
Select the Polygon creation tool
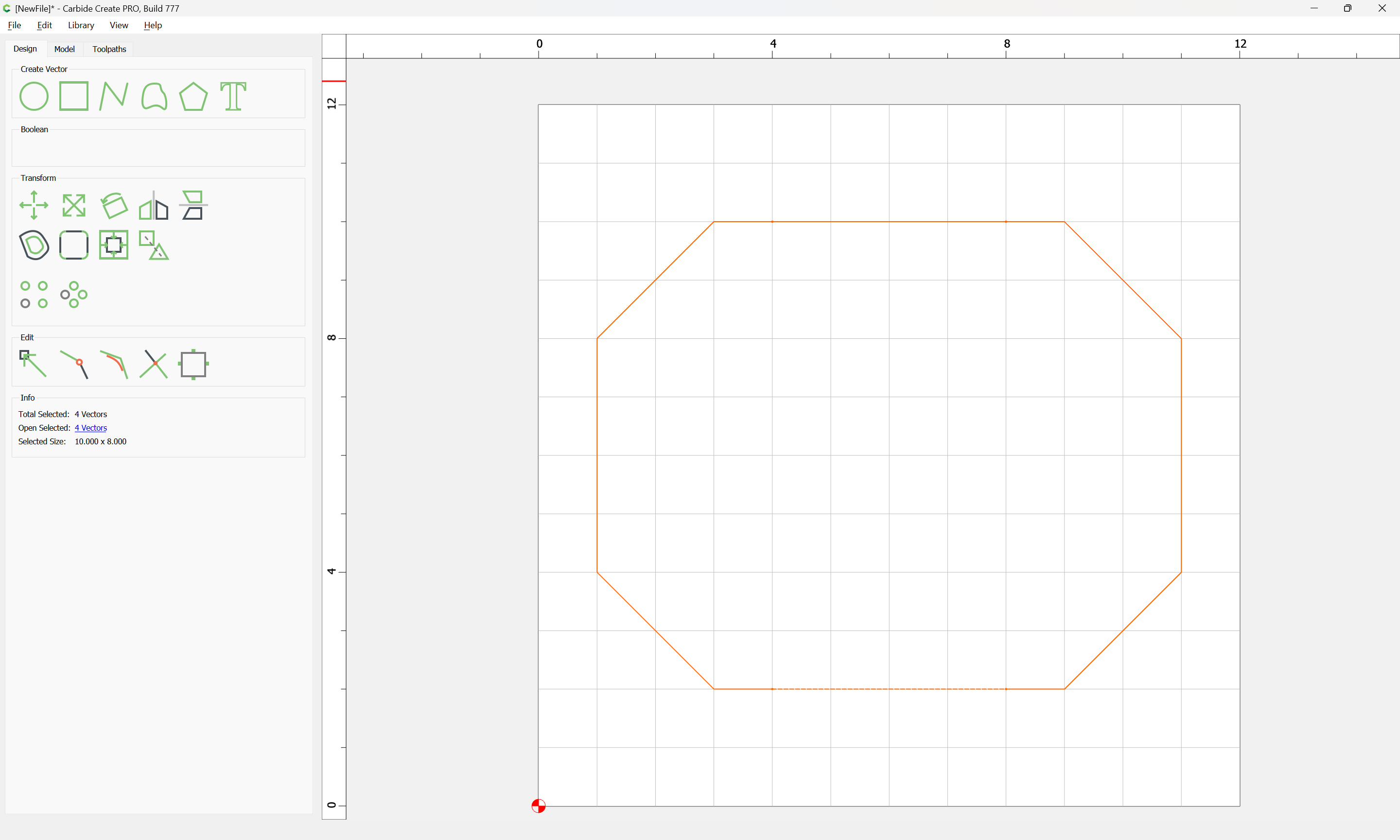193,96
